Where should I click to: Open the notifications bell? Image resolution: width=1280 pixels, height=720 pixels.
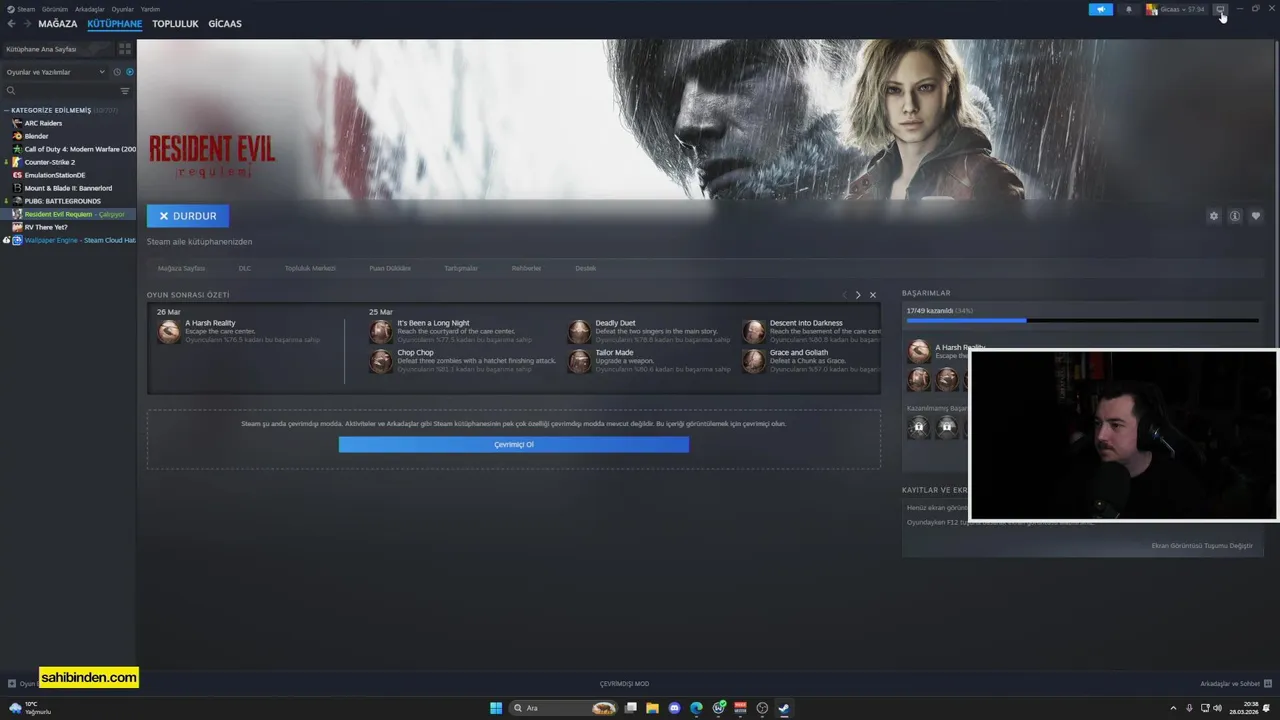point(1129,9)
